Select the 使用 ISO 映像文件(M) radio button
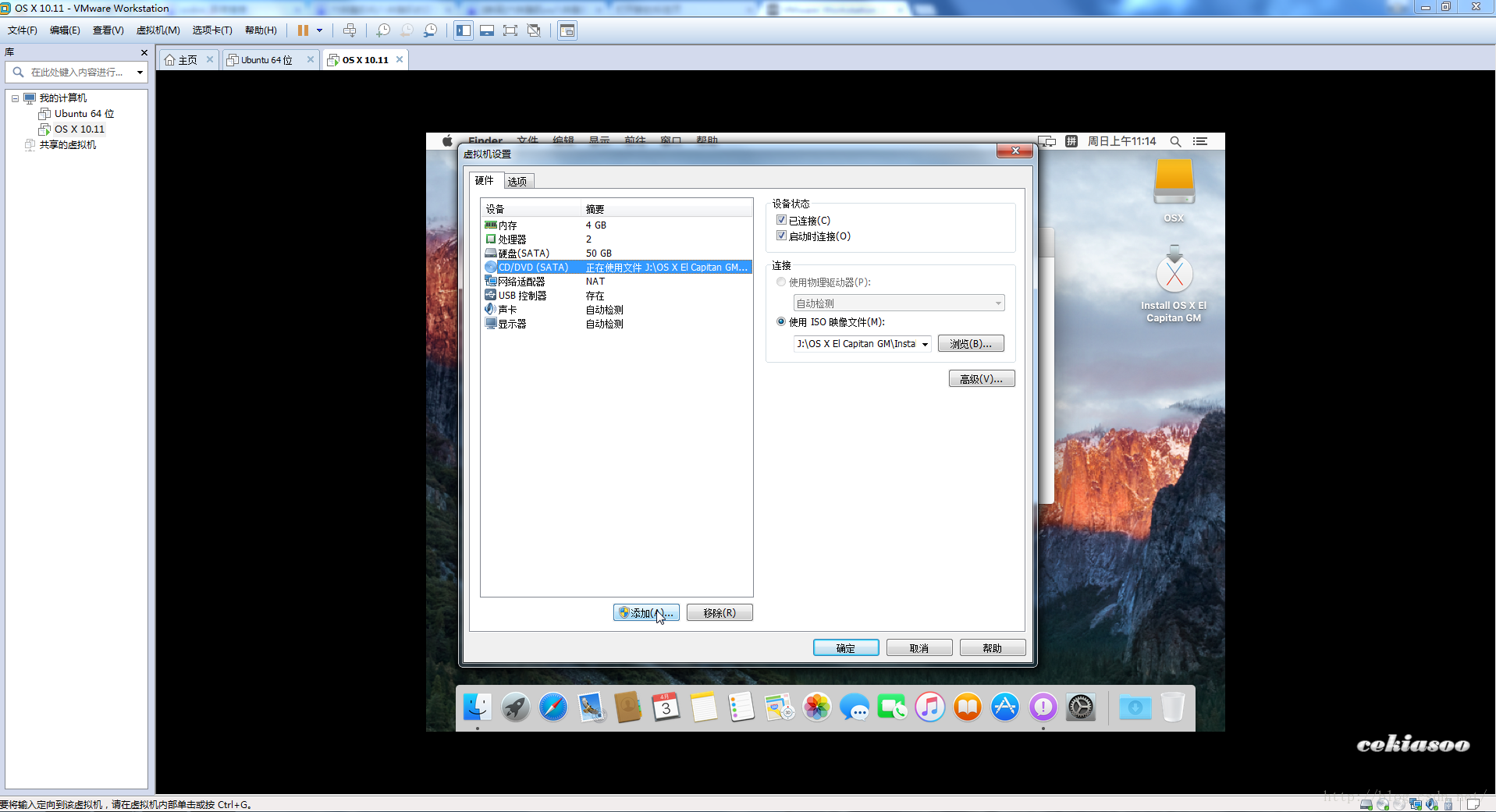This screenshot has height=812, width=1496. [781, 321]
